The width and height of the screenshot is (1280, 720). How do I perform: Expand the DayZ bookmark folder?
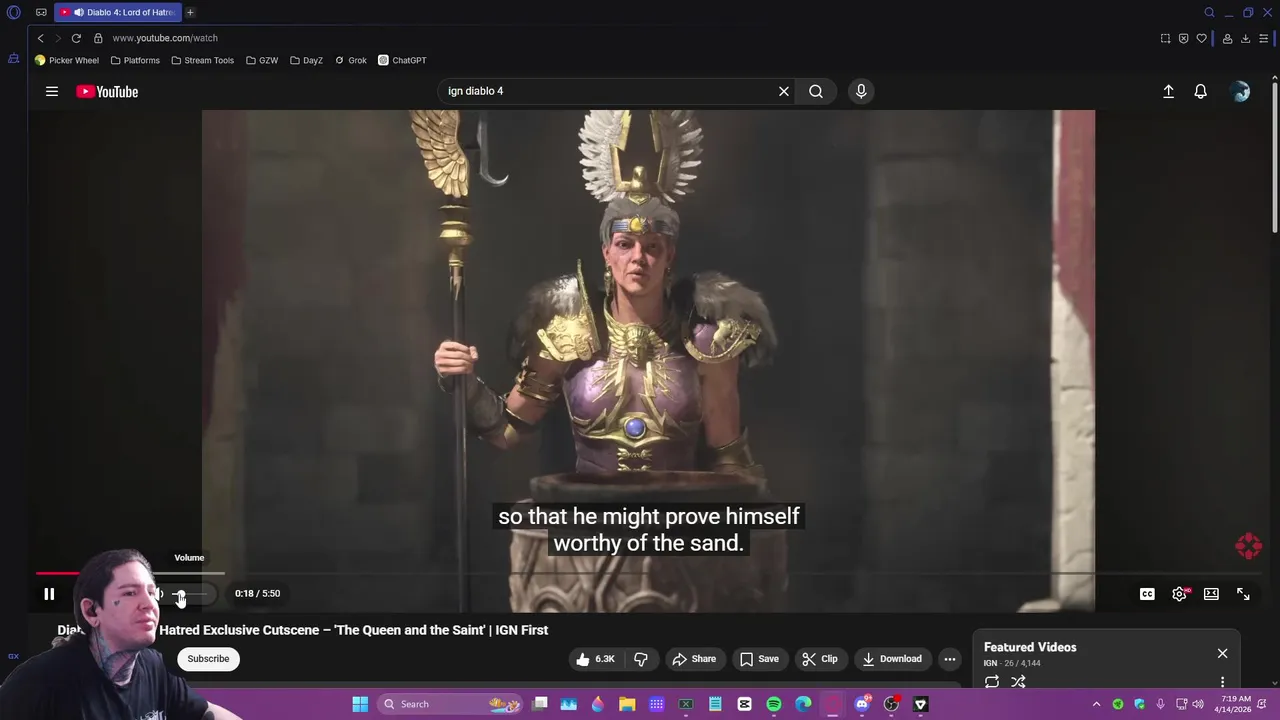pos(306,60)
